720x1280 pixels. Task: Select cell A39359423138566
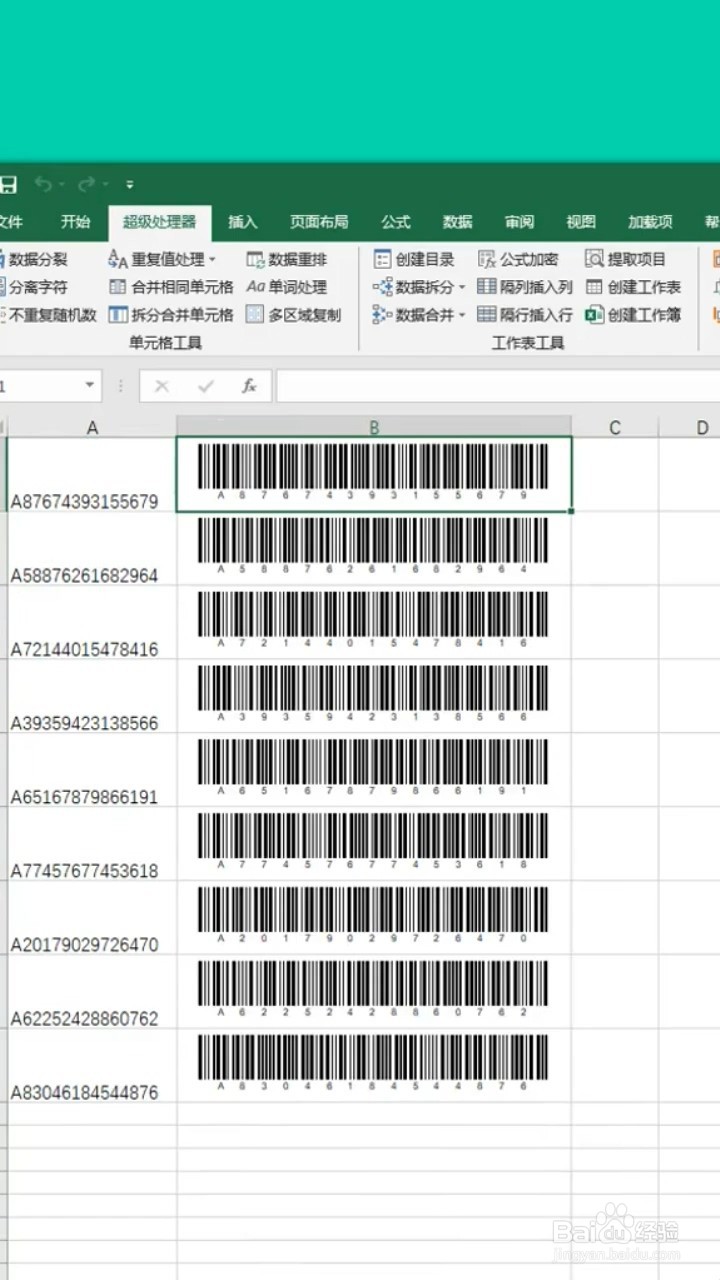click(x=92, y=697)
